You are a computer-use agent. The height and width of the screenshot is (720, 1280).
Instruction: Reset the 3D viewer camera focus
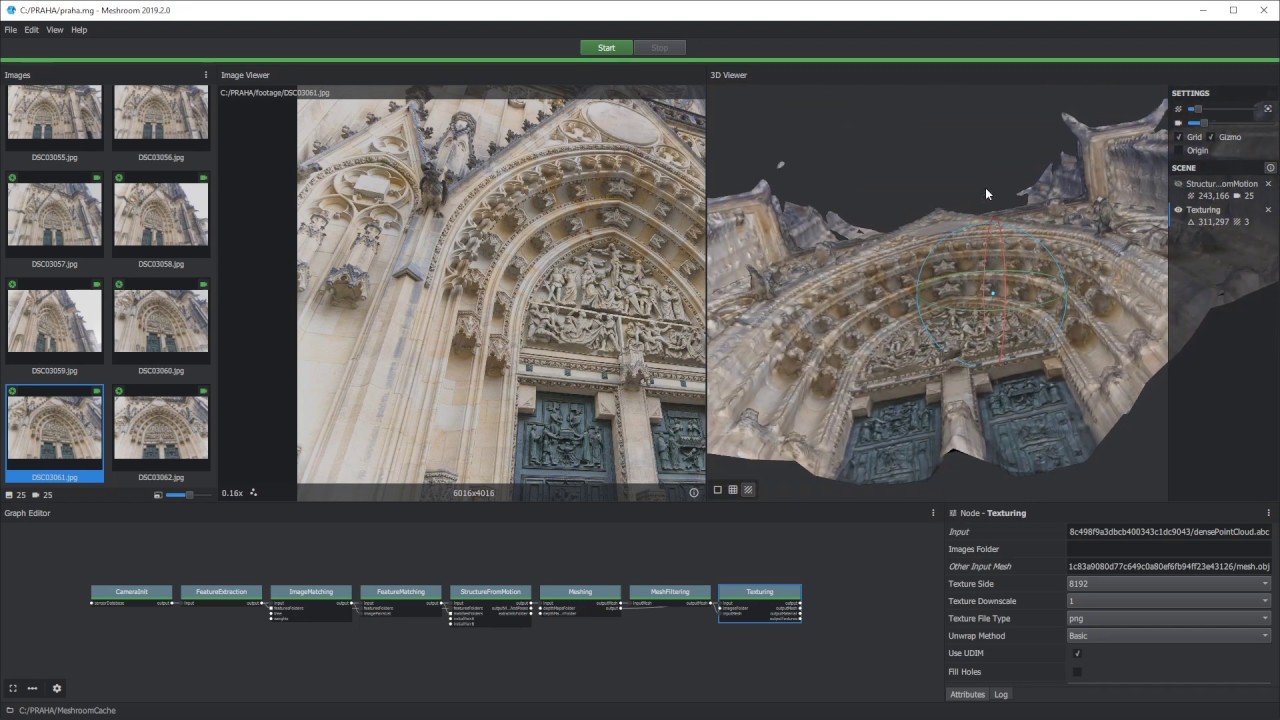point(1268,109)
